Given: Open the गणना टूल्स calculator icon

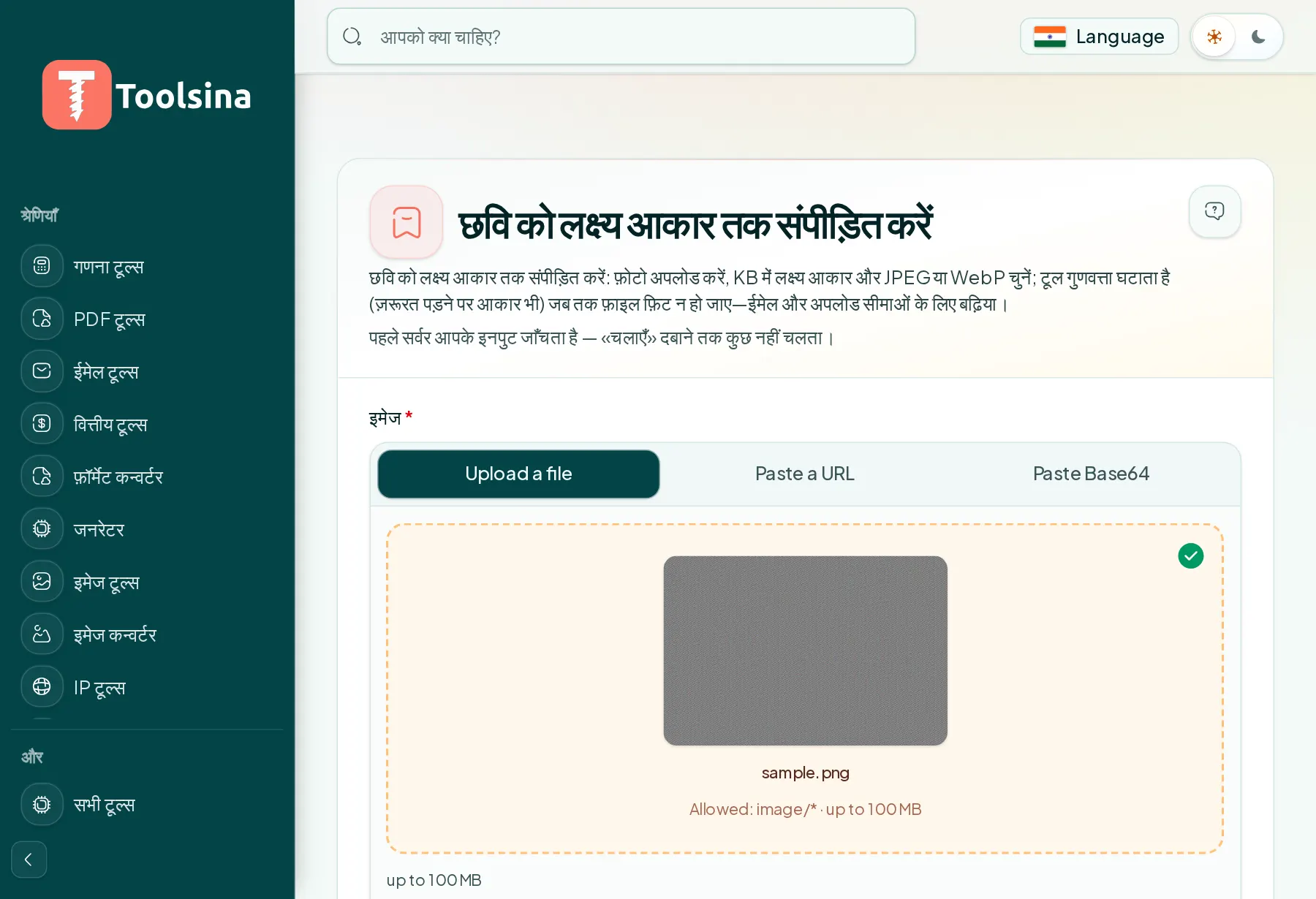Looking at the screenshot, I should point(42,266).
